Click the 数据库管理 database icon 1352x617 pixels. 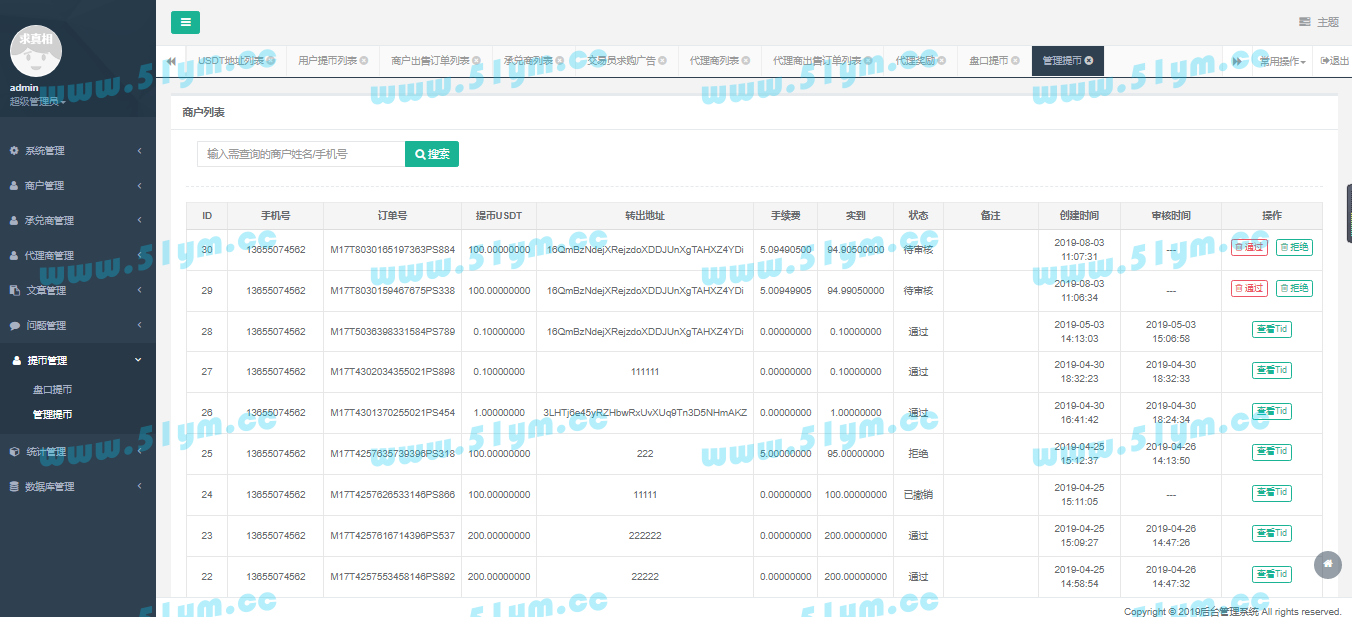[14, 487]
